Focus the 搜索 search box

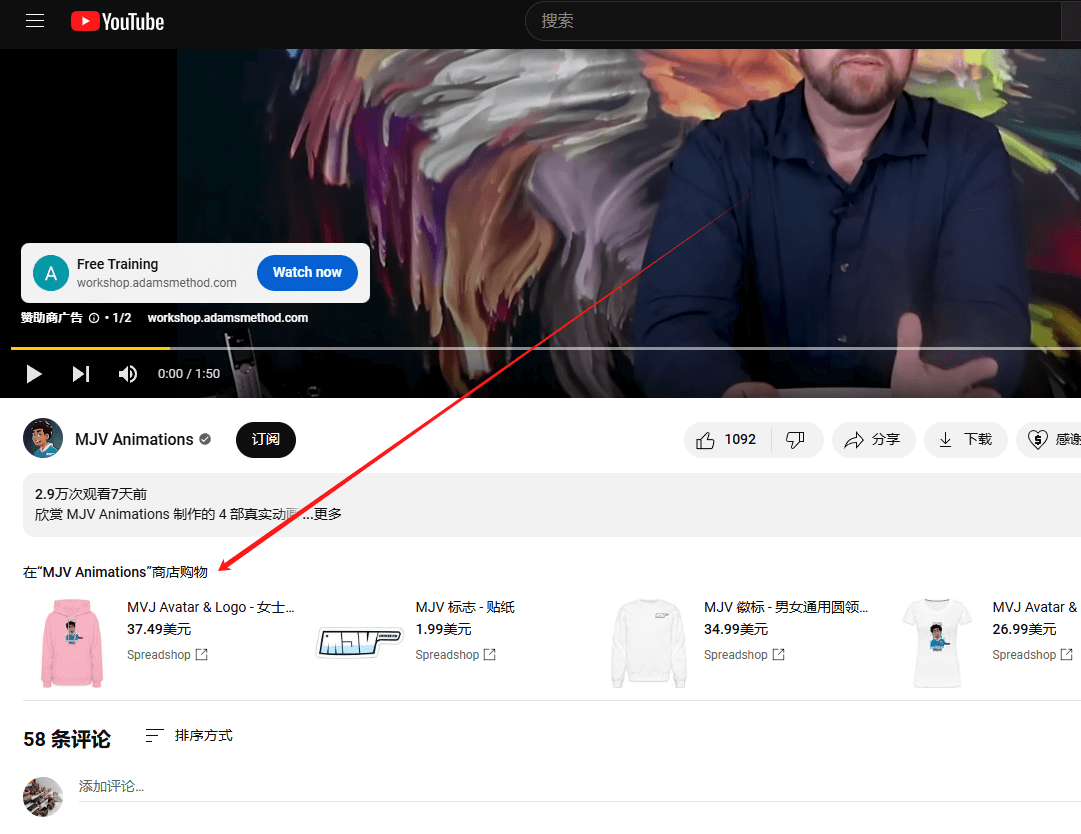click(x=793, y=21)
